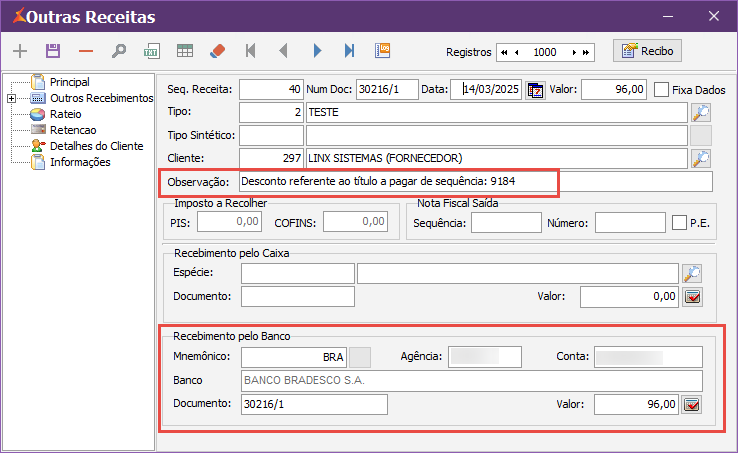Click Tipo Sintético code field
Viewport: 738px width, 453px height.
(x=271, y=136)
